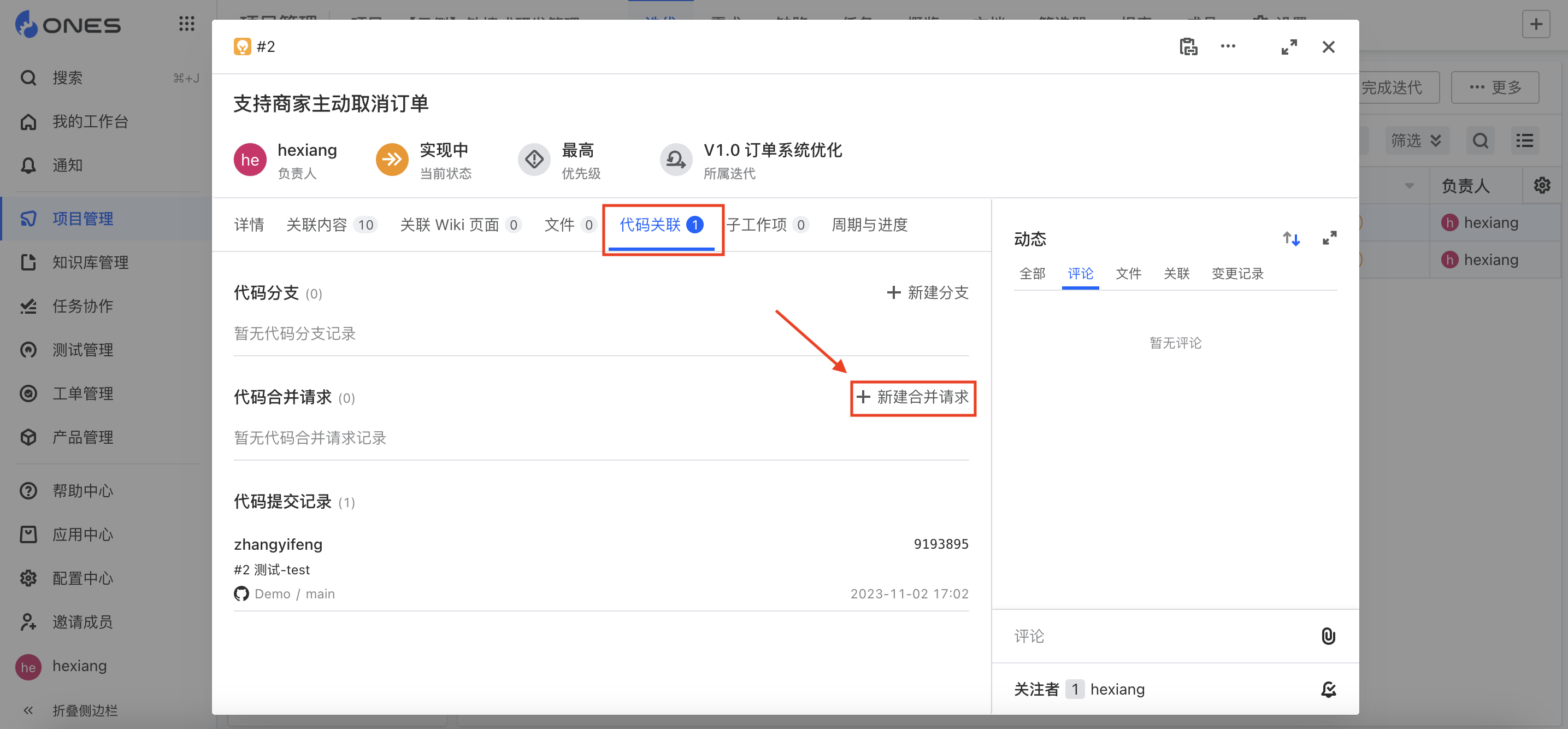Switch to the 子工作项 tab

point(768,225)
